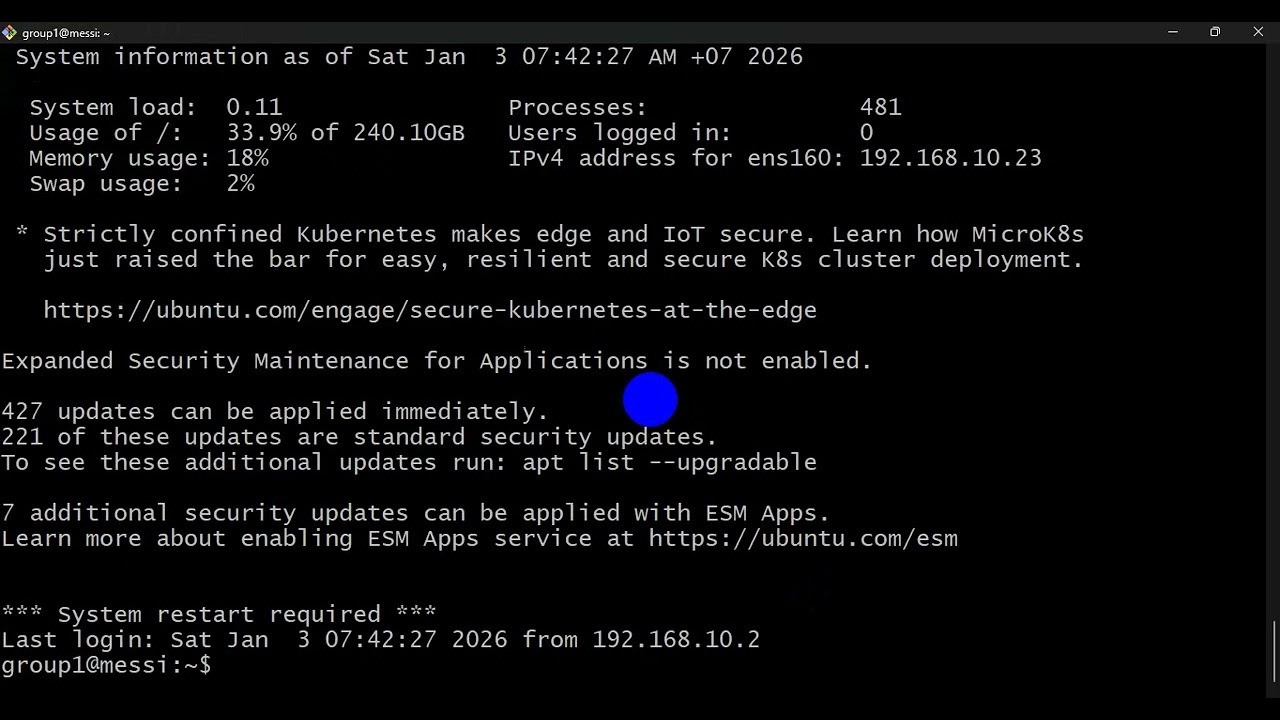Click window title group1@messi: ~

coord(66,33)
